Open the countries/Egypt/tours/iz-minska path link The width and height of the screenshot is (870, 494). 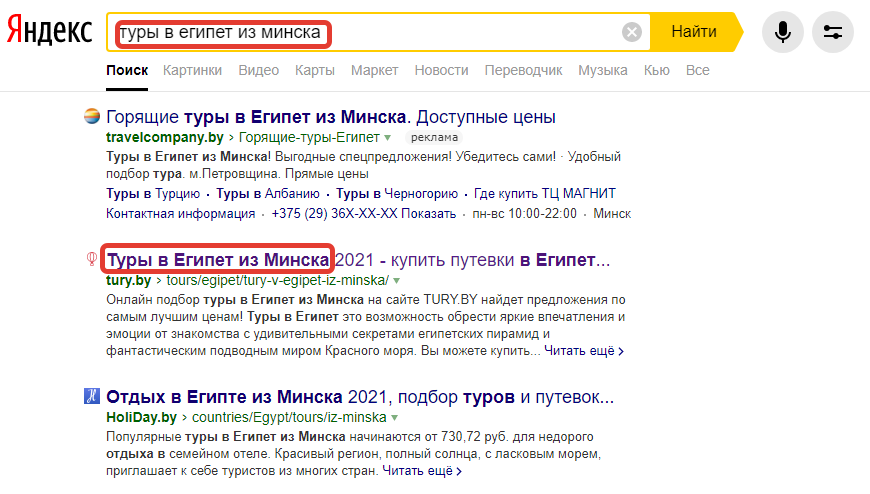289,417
